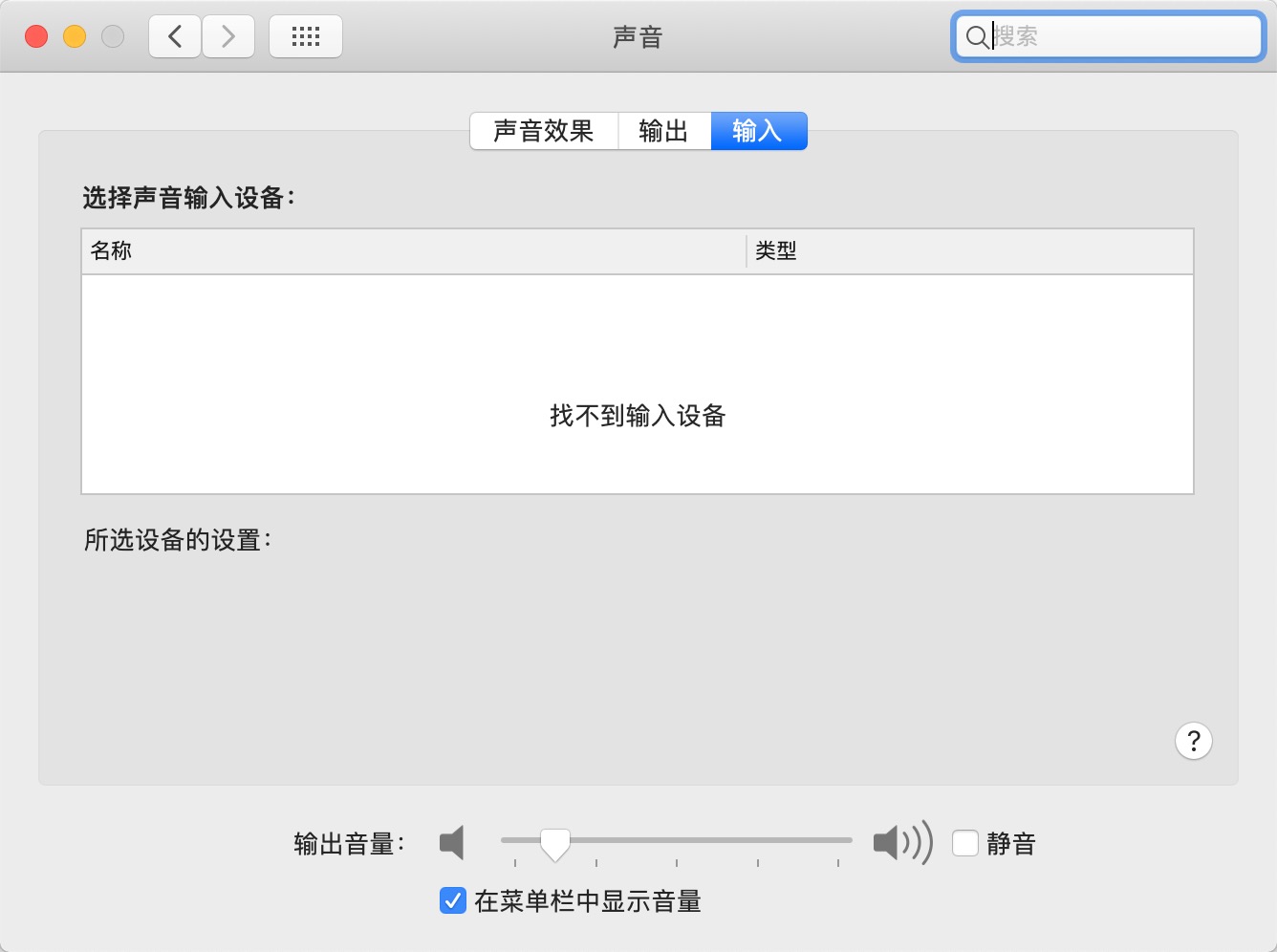Switch to the 声音效果 tab
The height and width of the screenshot is (952, 1277).
point(543,131)
